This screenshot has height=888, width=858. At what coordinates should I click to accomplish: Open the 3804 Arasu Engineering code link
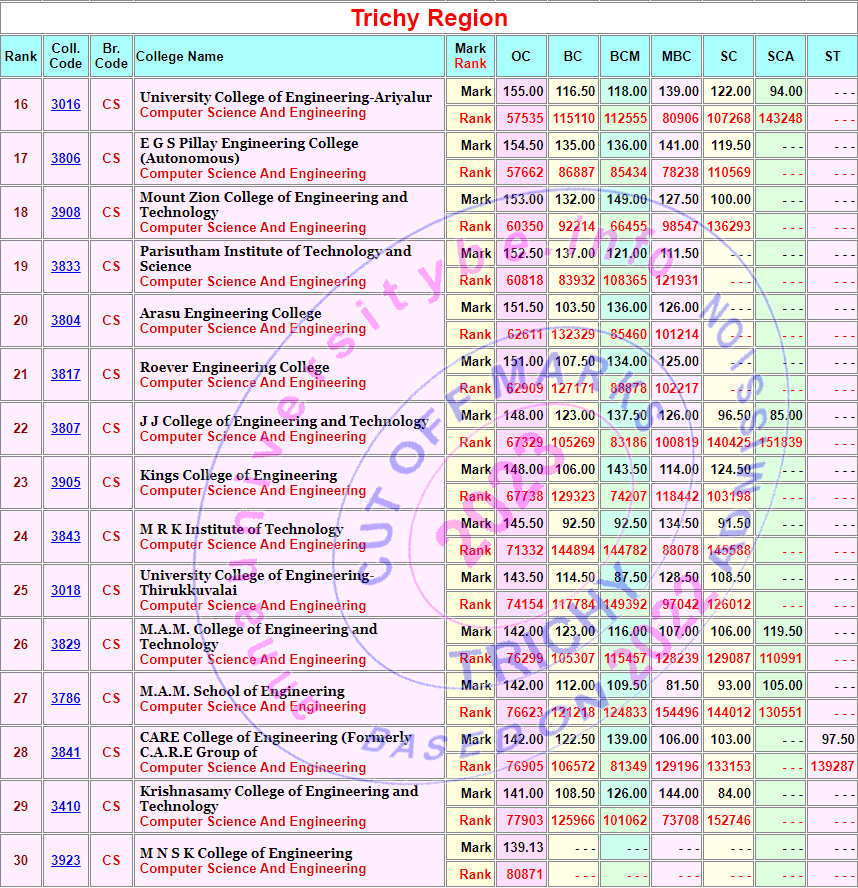click(66, 321)
